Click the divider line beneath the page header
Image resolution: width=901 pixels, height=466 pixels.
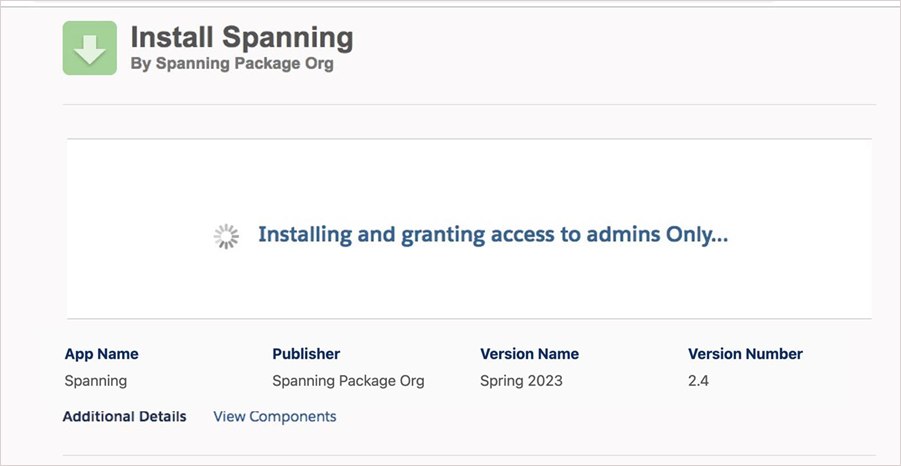pos(470,104)
